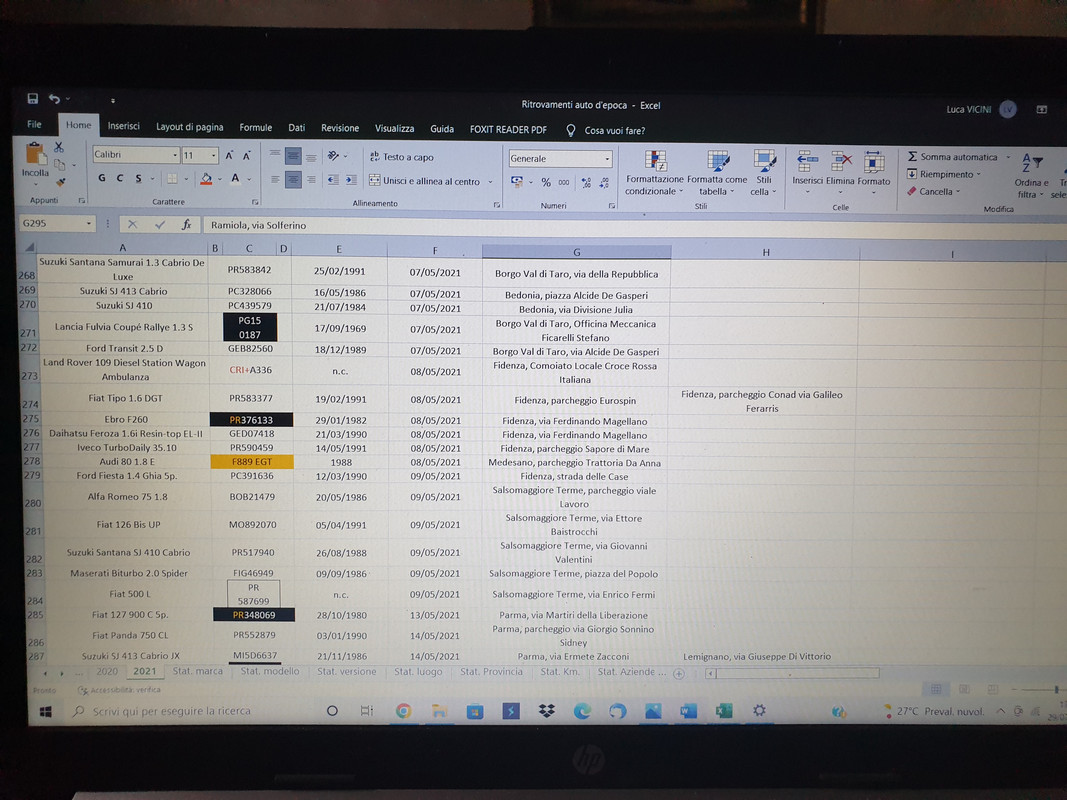The height and width of the screenshot is (800, 1067).
Task: Add new sheet with plus button
Action: [678, 673]
